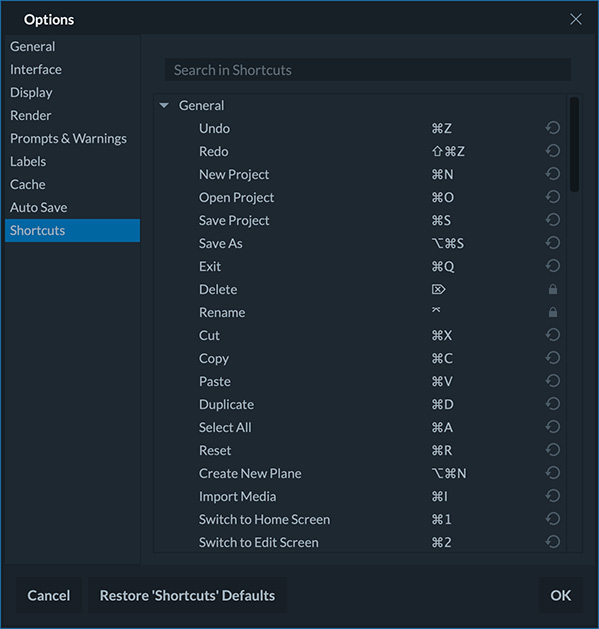
Task: Click the lock icon beside Delete
Action: click(553, 289)
